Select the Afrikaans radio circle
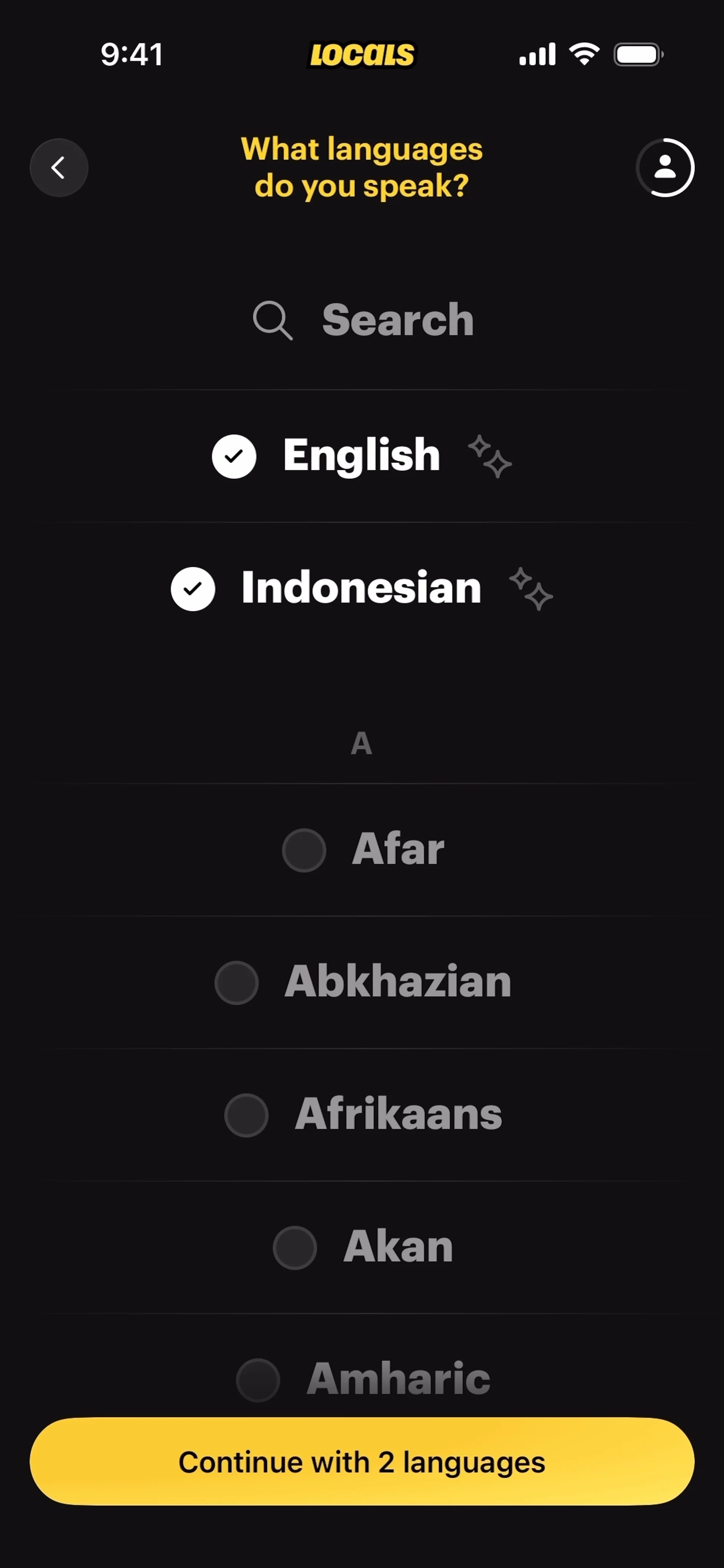Screen dimensions: 724x1568 (x=246, y=1115)
